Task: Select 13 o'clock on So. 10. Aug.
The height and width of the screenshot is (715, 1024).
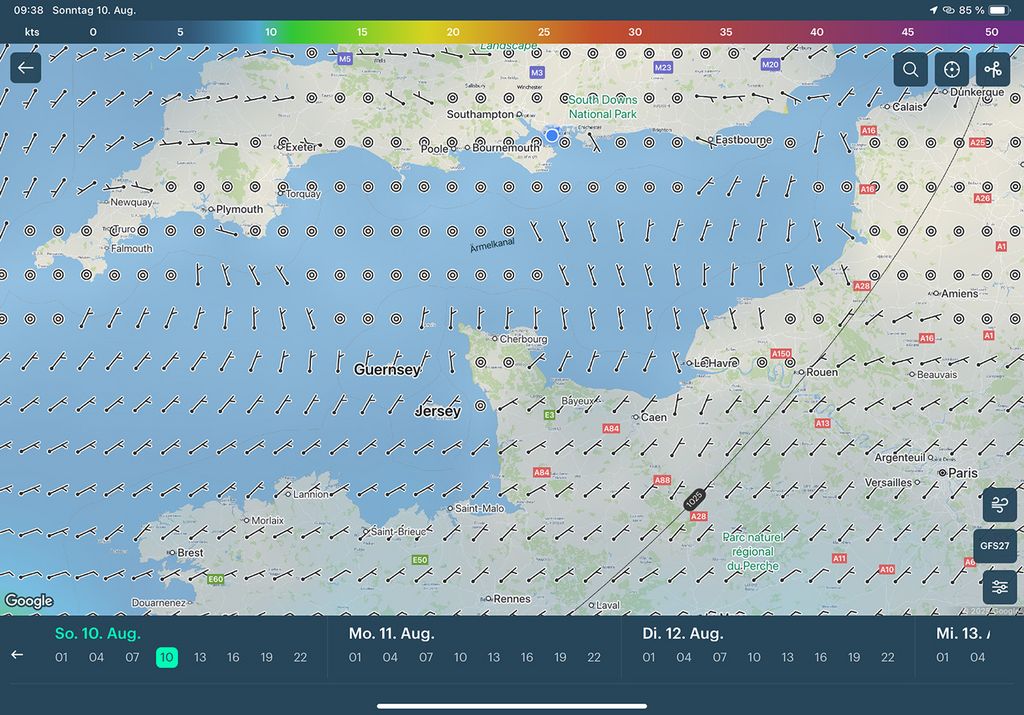Action: [x=200, y=657]
